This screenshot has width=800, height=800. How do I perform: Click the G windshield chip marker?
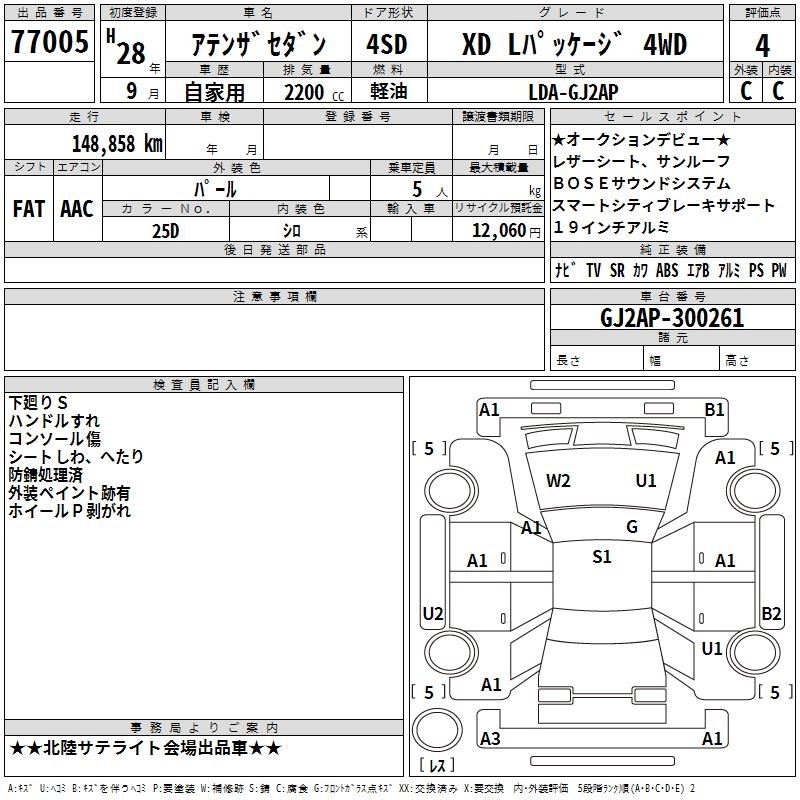[631, 527]
